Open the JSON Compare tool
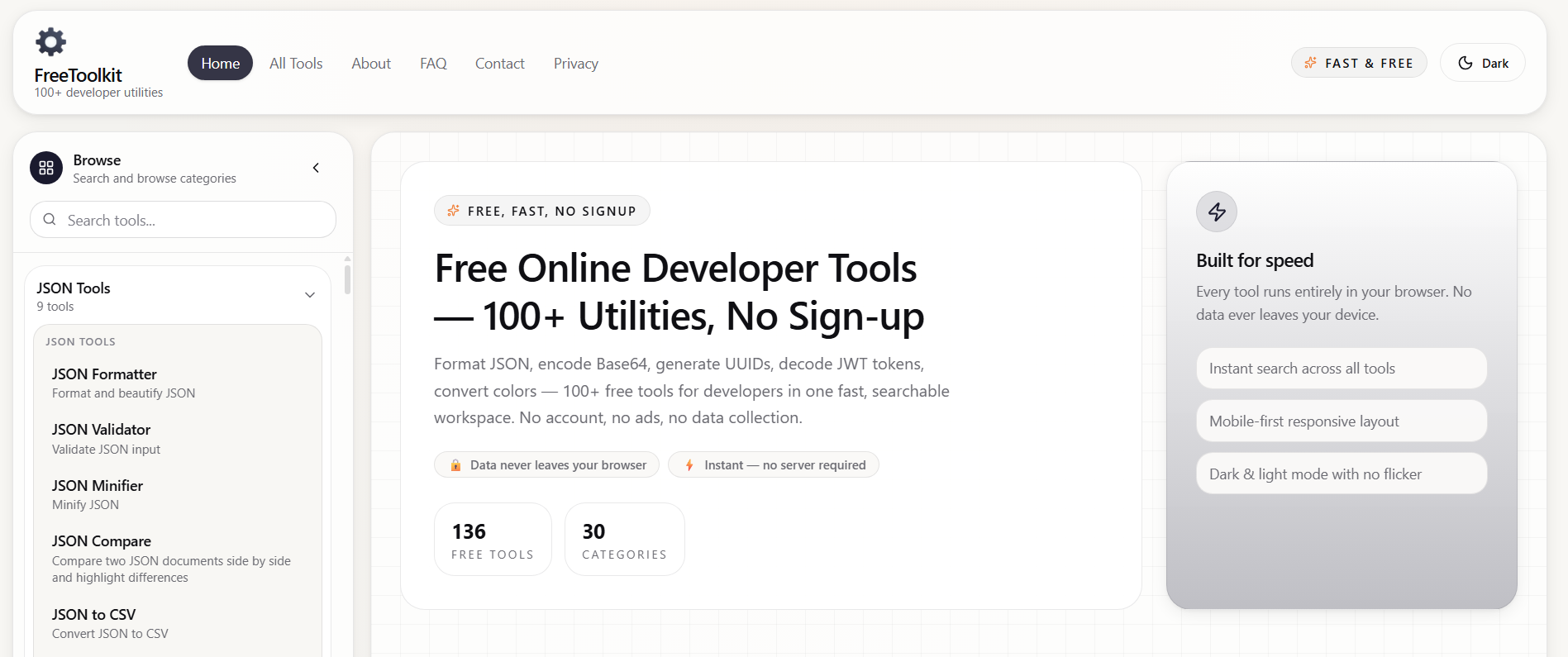Screen dimensions: 1568x657 point(102,541)
